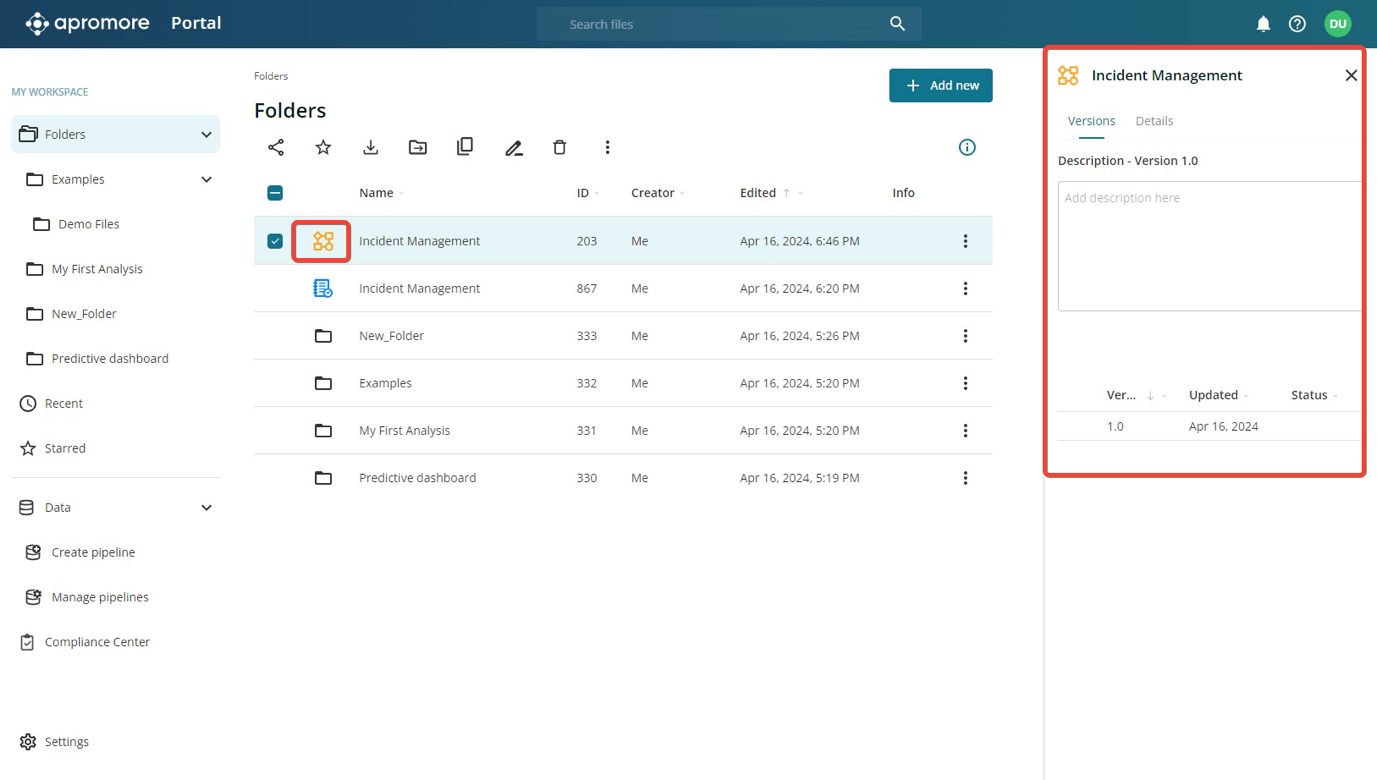Open the notifications bell
Viewport: 1377px width, 780px height.
tap(1263, 24)
